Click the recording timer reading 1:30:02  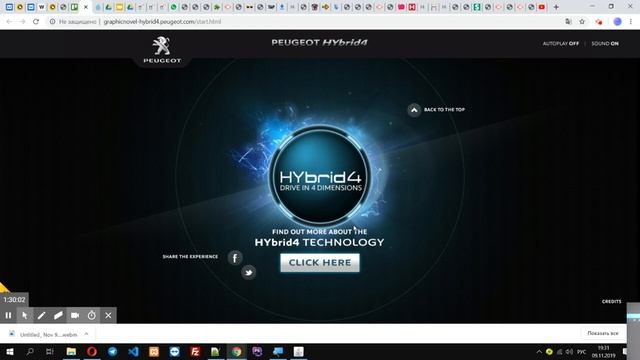pyautogui.click(x=14, y=300)
